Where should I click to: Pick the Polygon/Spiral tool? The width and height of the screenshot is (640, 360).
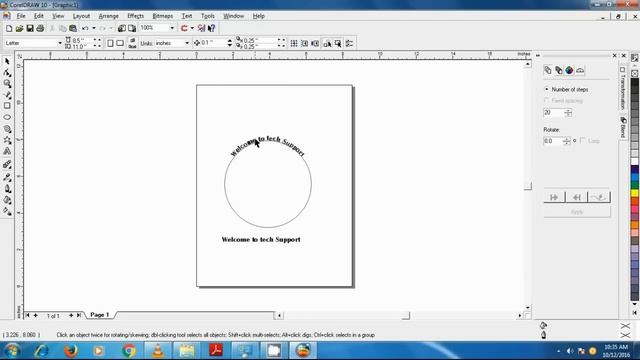pyautogui.click(x=7, y=129)
